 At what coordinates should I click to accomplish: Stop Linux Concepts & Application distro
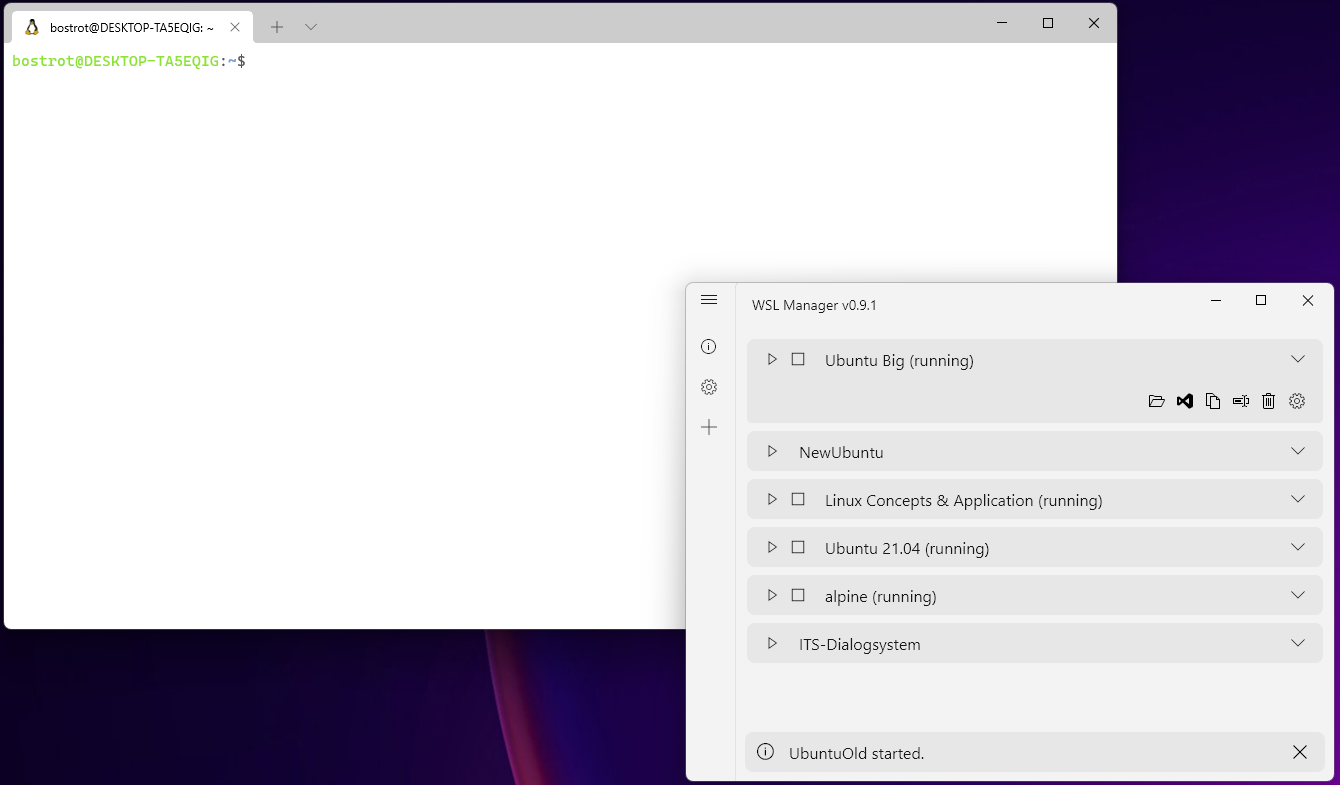click(x=798, y=499)
